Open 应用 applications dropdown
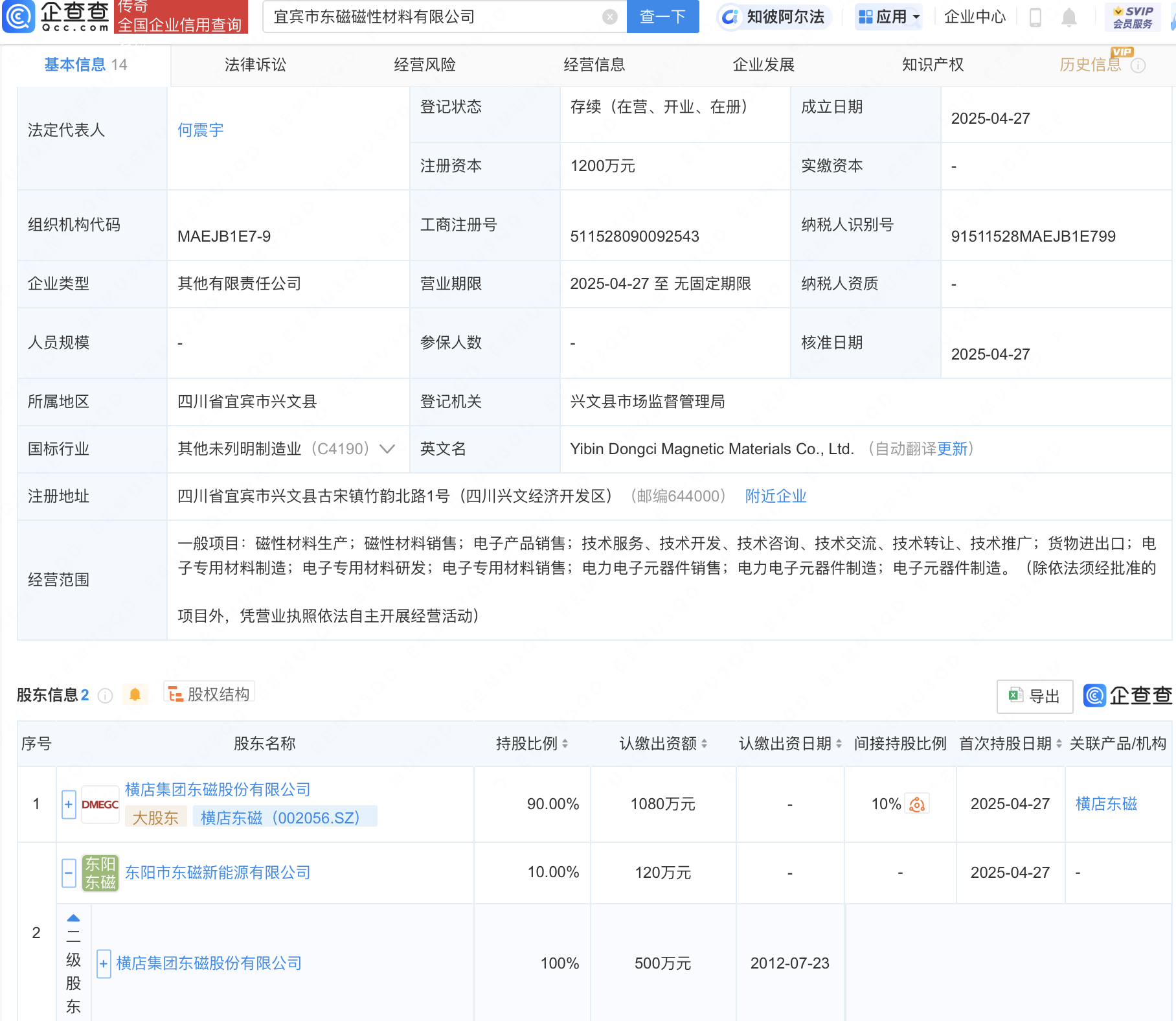 tap(888, 17)
